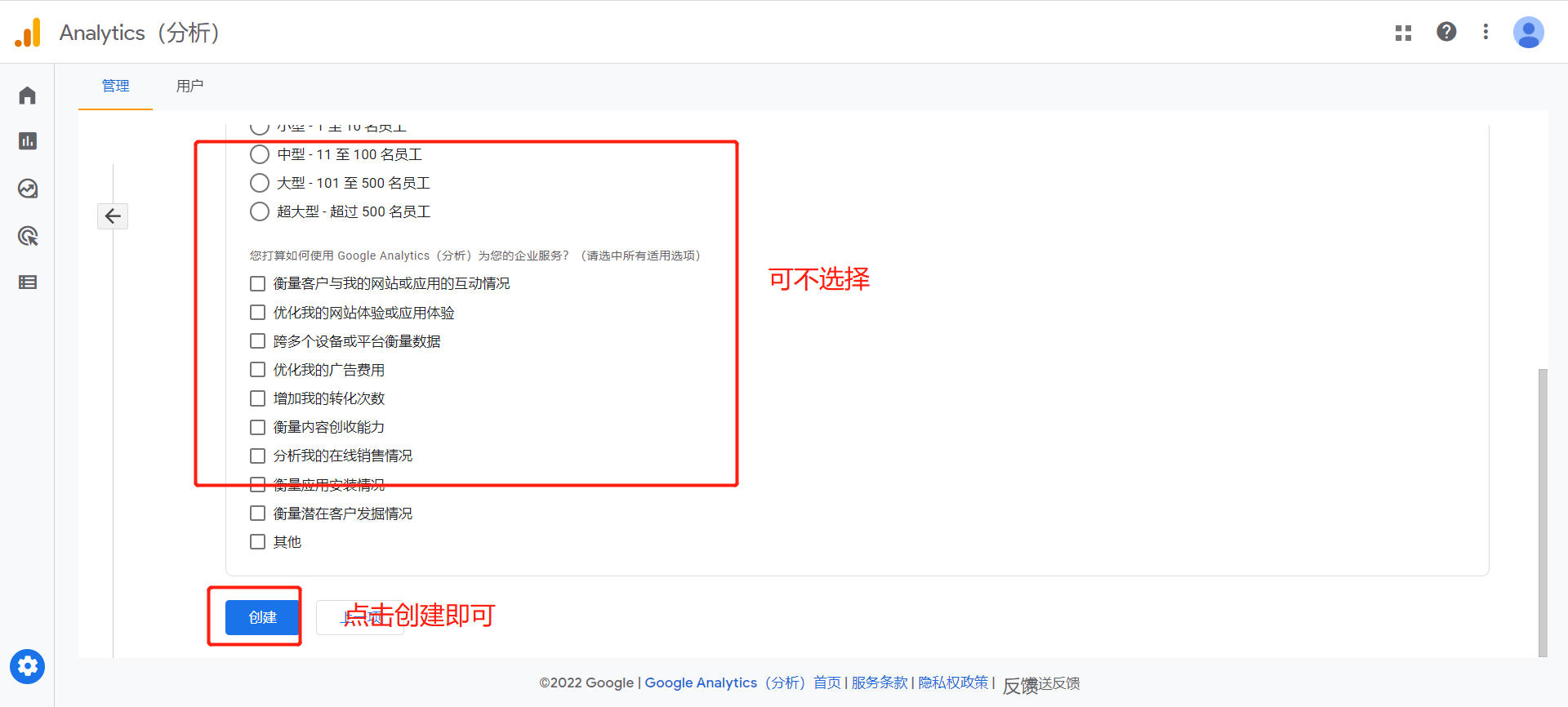Switch to the 管理 tab

click(115, 86)
